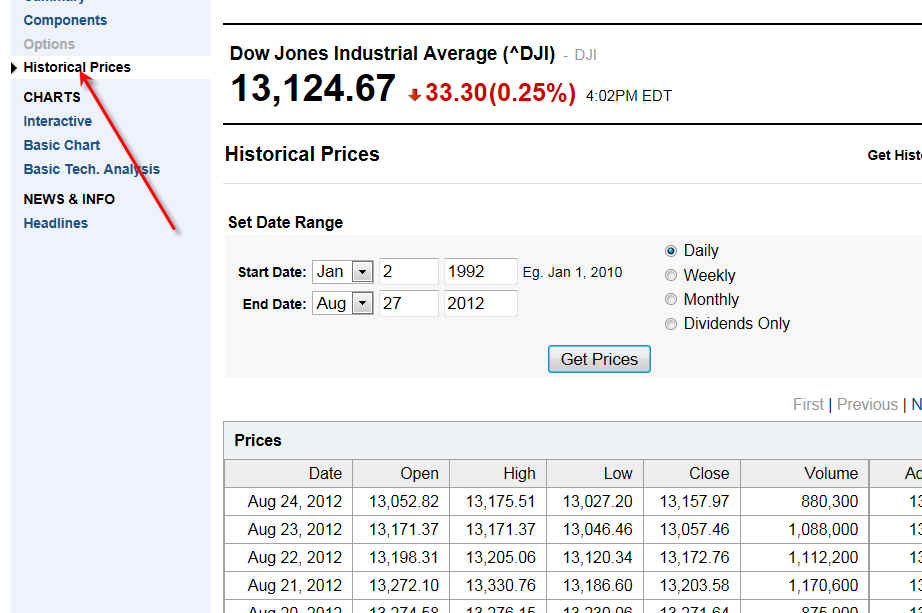Click the Start Date year field
This screenshot has height=613, width=922.
click(x=480, y=272)
